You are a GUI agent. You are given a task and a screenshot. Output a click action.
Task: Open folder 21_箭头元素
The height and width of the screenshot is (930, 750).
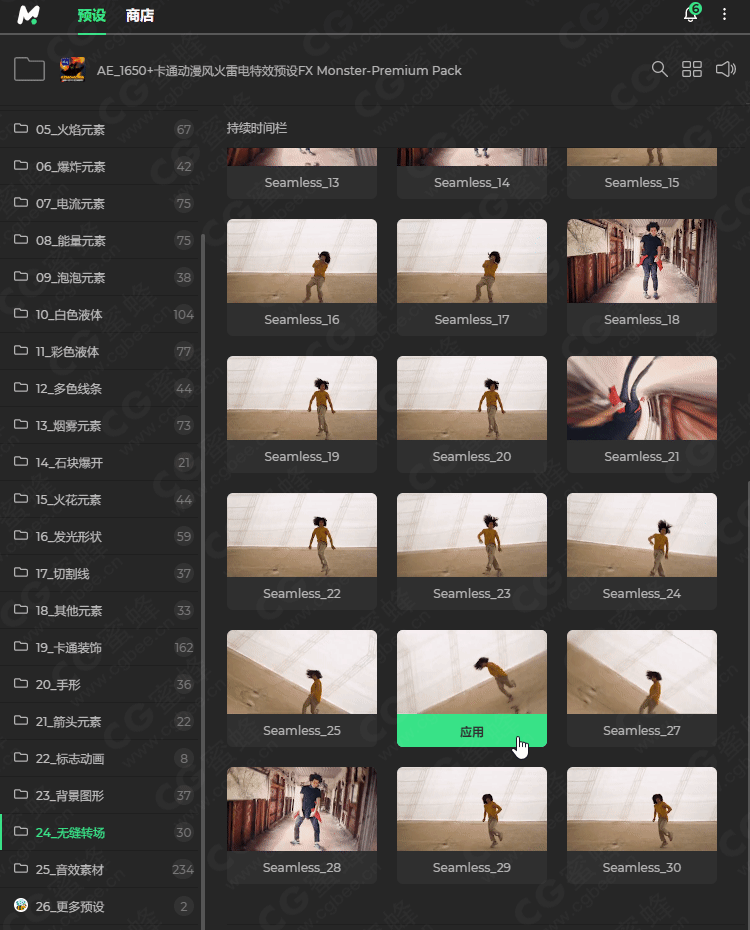pyautogui.click(x=100, y=721)
